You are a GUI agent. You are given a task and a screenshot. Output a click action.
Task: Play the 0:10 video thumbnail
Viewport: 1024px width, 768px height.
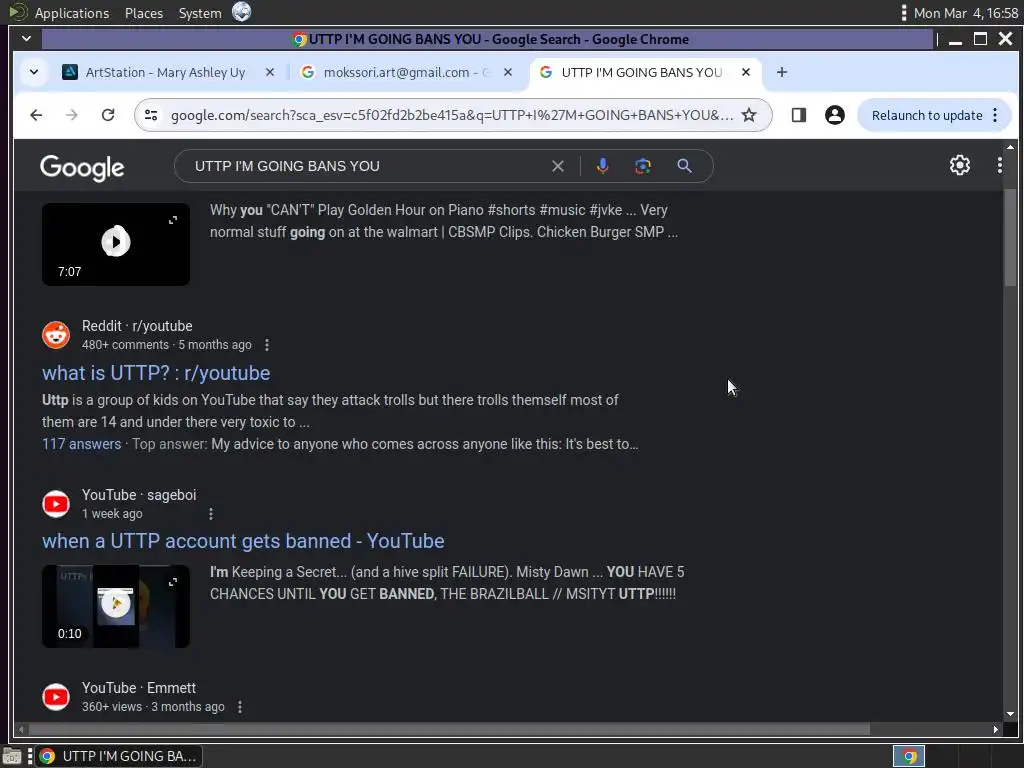point(116,604)
